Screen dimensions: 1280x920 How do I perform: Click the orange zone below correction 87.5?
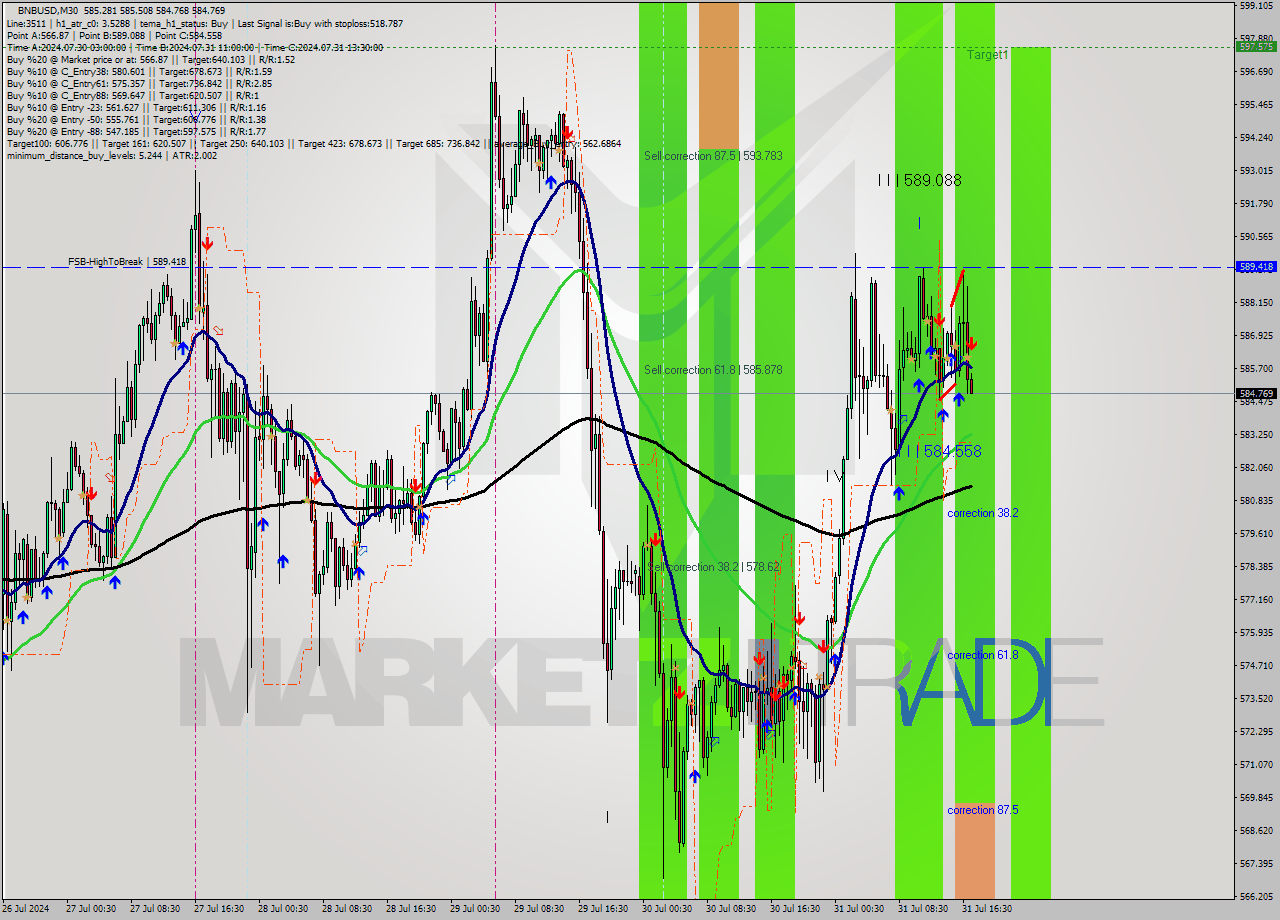point(975,849)
